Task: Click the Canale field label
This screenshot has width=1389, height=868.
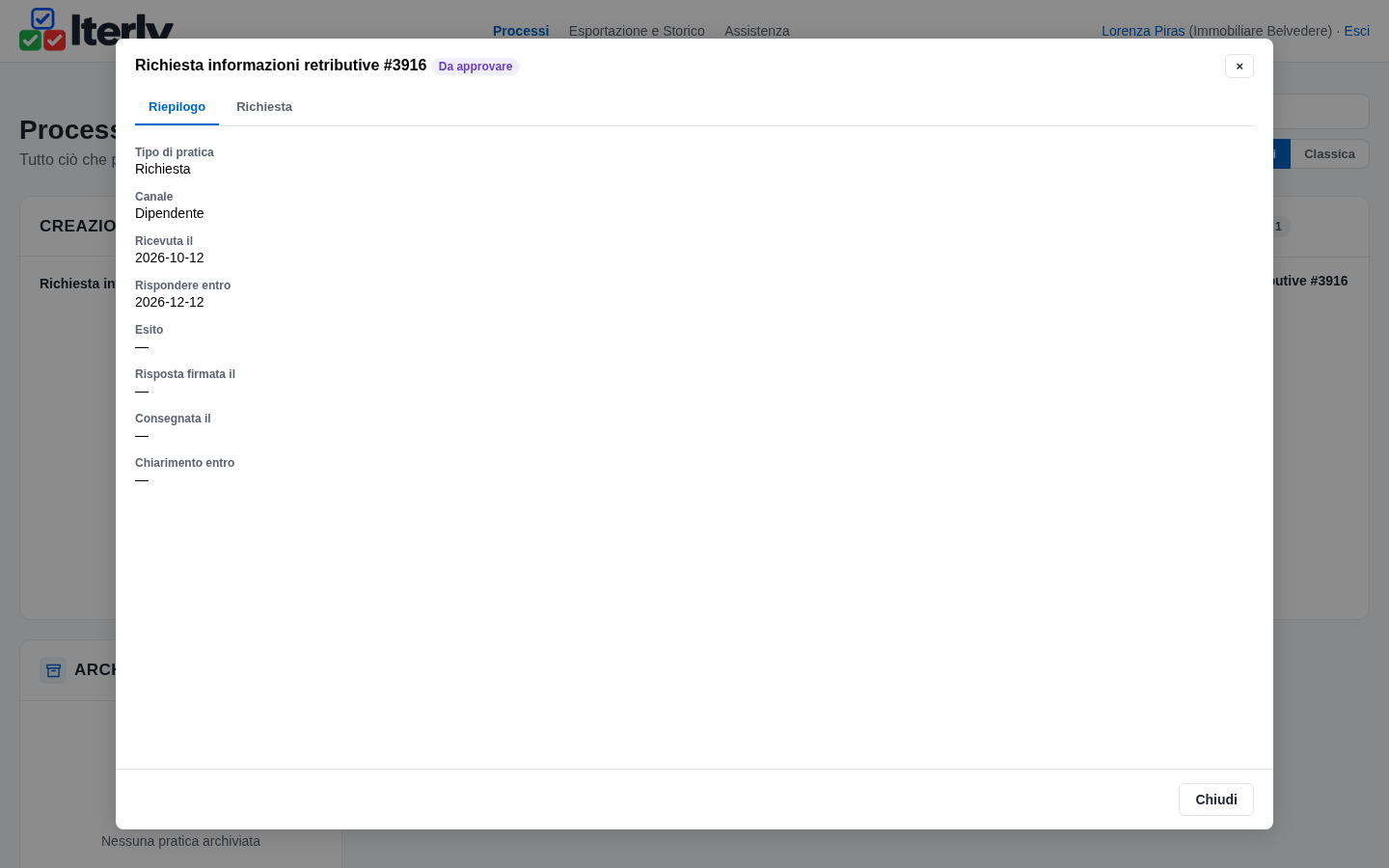Action: click(154, 197)
